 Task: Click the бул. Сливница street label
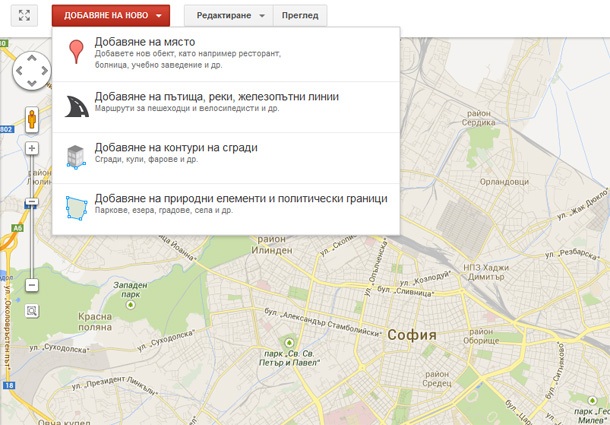(405, 291)
